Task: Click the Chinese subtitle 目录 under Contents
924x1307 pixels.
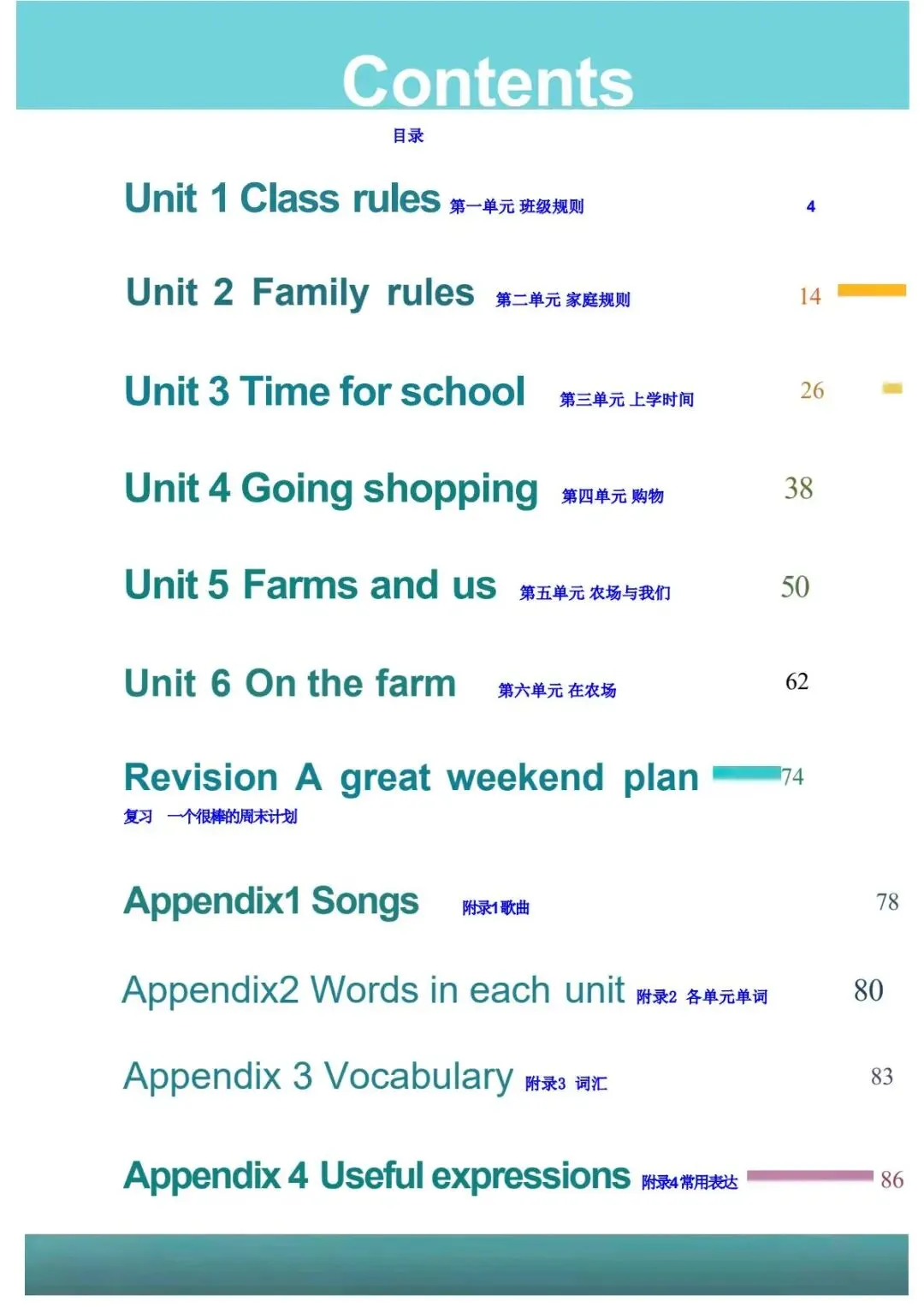Action: tap(408, 135)
